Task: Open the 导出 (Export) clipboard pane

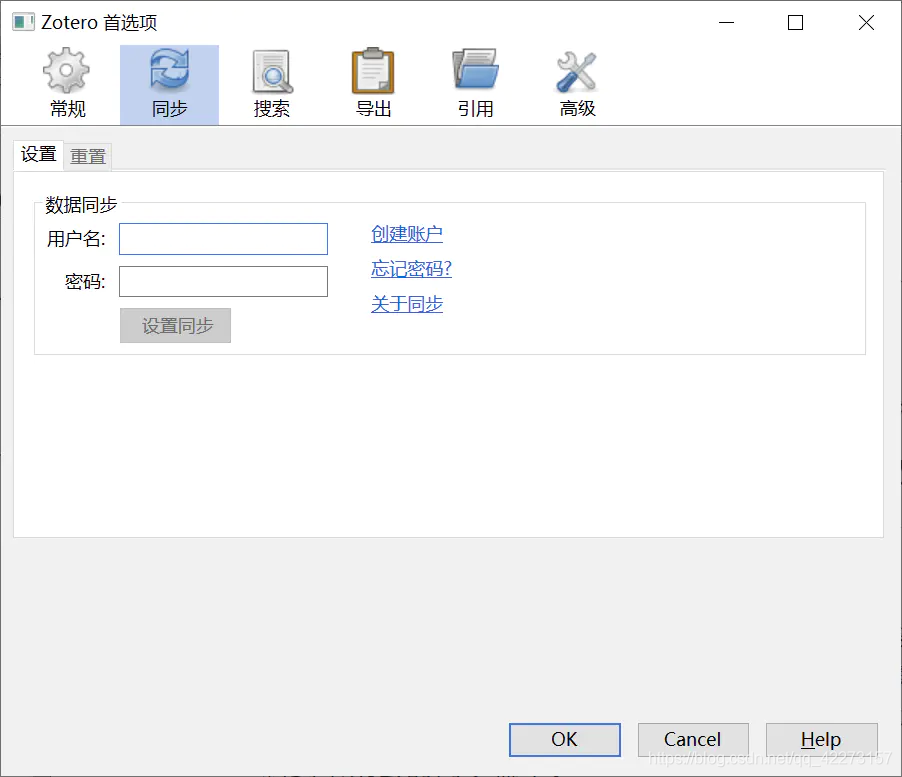Action: 373,85
